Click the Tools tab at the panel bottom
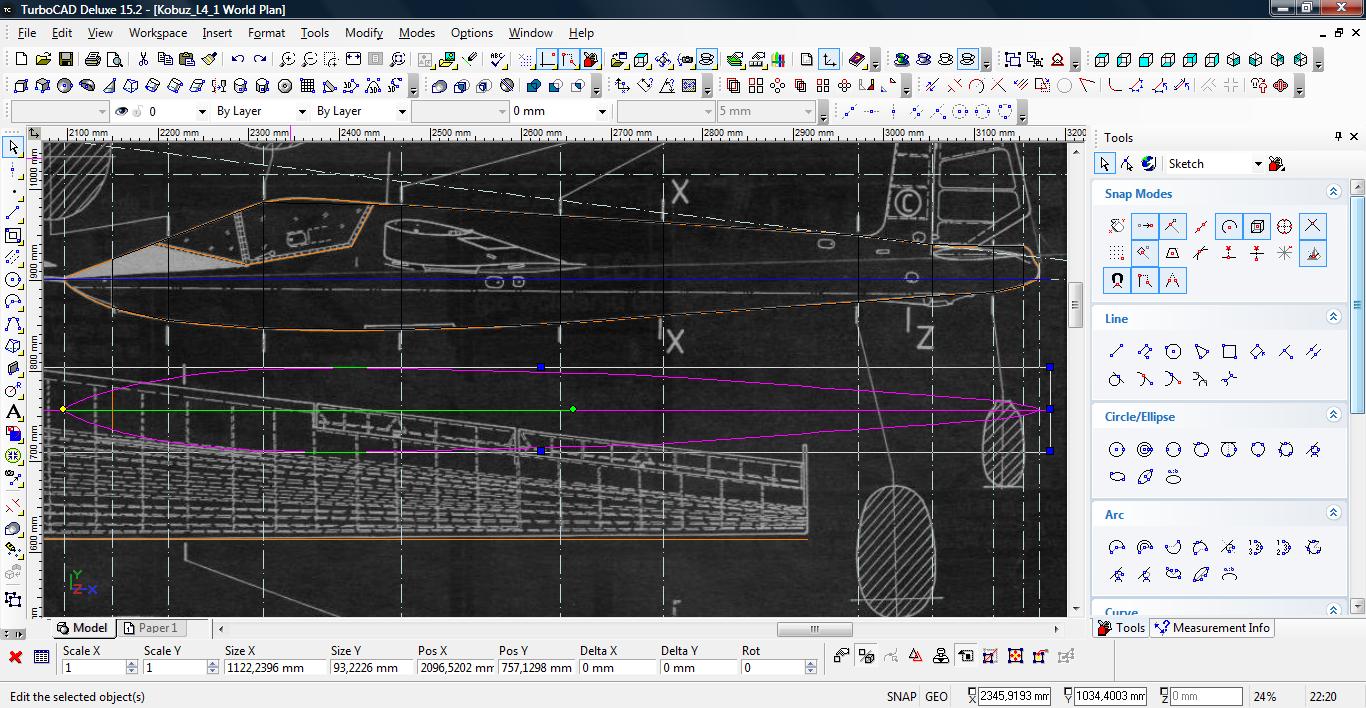The image size is (1366, 708). click(x=1121, y=628)
